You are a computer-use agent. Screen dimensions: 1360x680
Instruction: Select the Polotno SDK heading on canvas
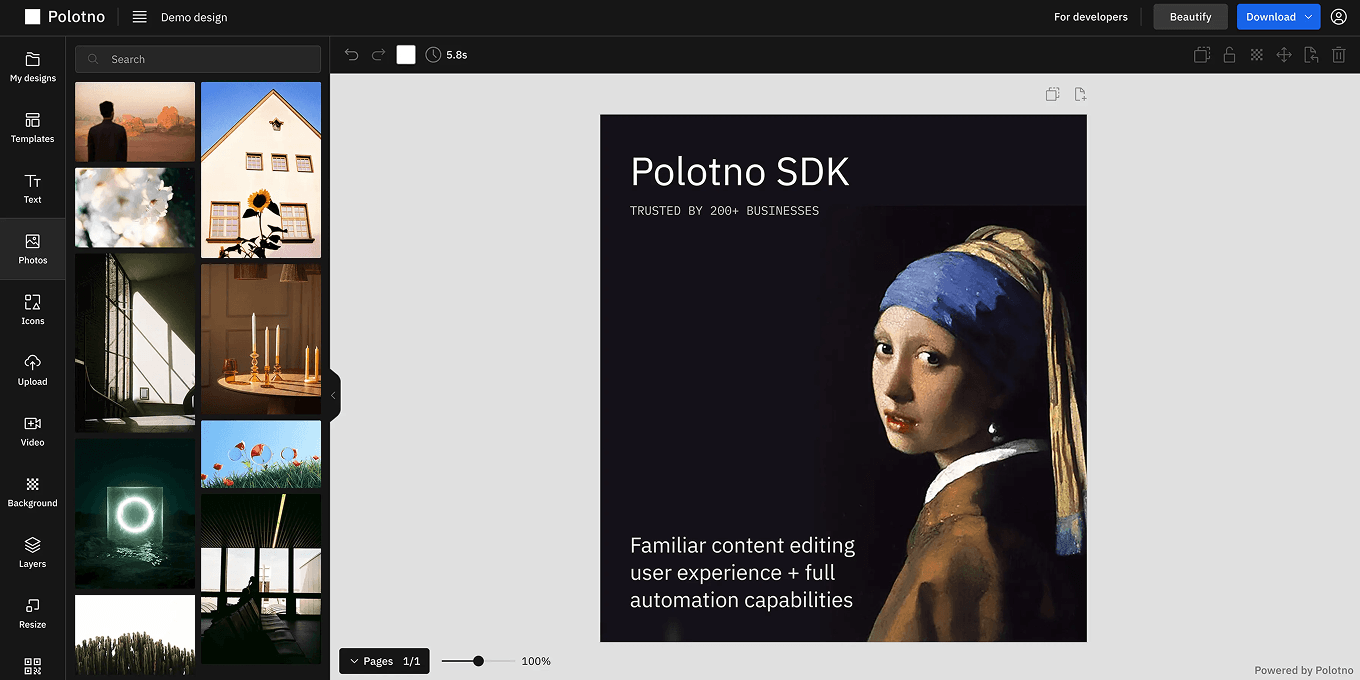coord(740,172)
